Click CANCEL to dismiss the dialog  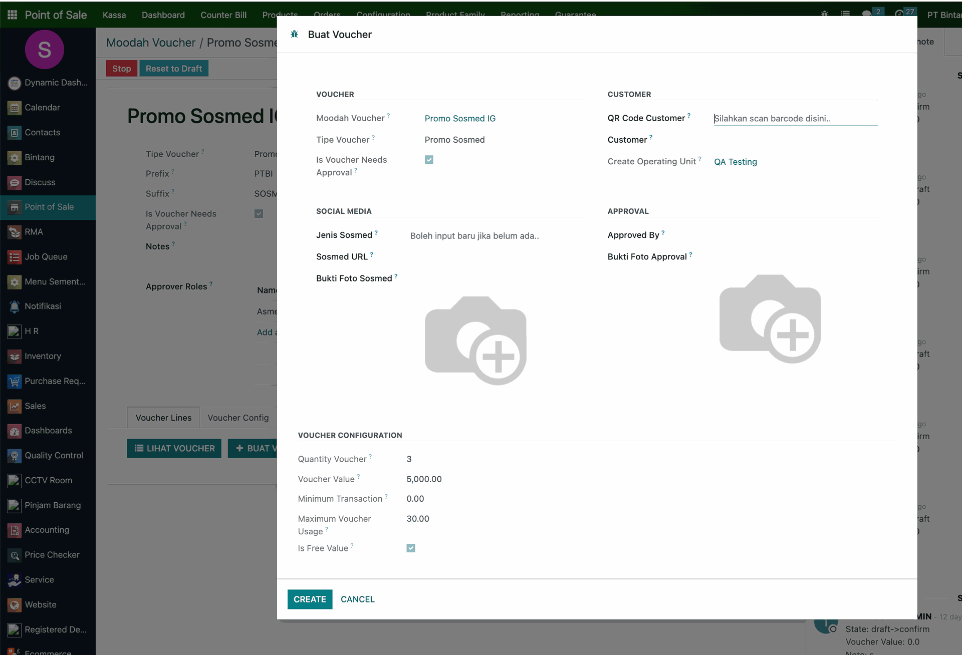(358, 599)
